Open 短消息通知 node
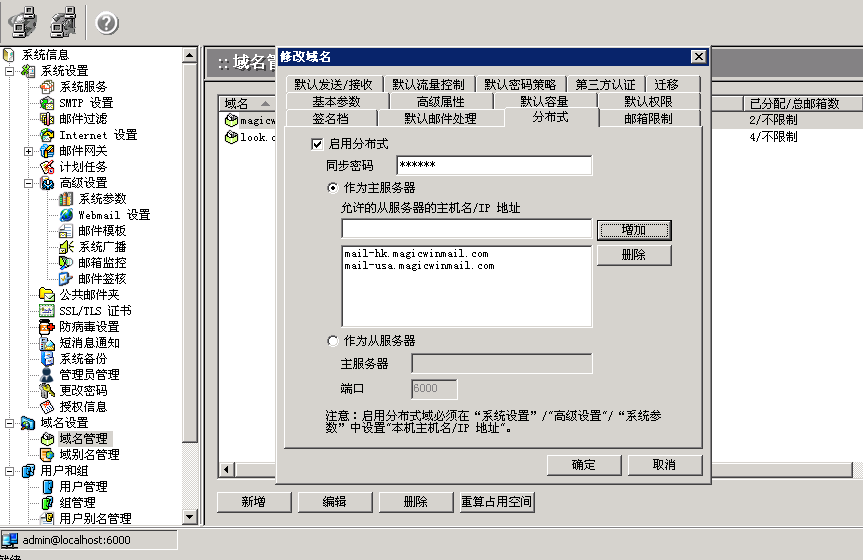The height and width of the screenshot is (560, 863). 89,342
